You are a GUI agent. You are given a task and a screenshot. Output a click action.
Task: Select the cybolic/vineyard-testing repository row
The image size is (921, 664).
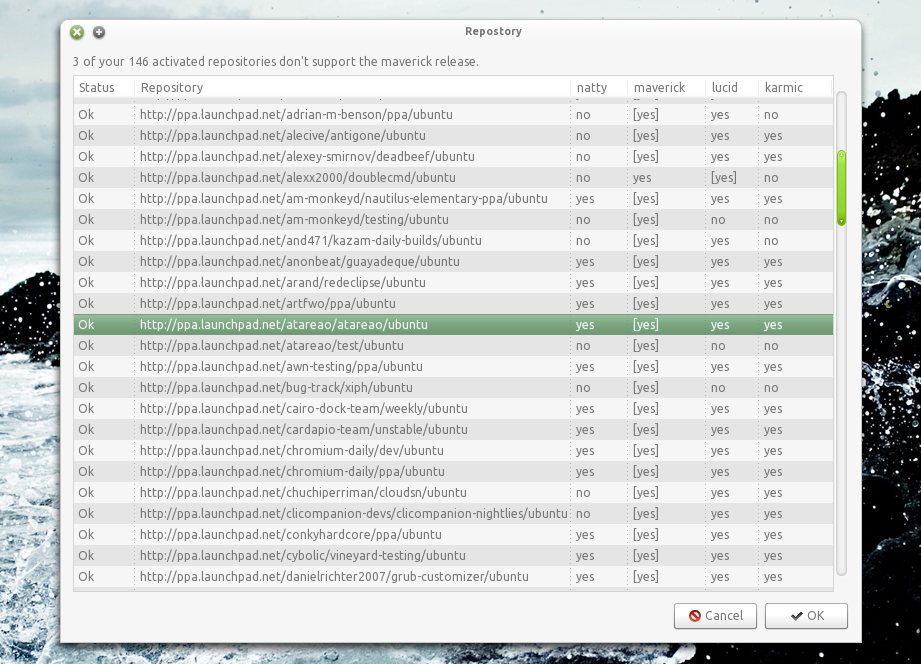click(453, 556)
